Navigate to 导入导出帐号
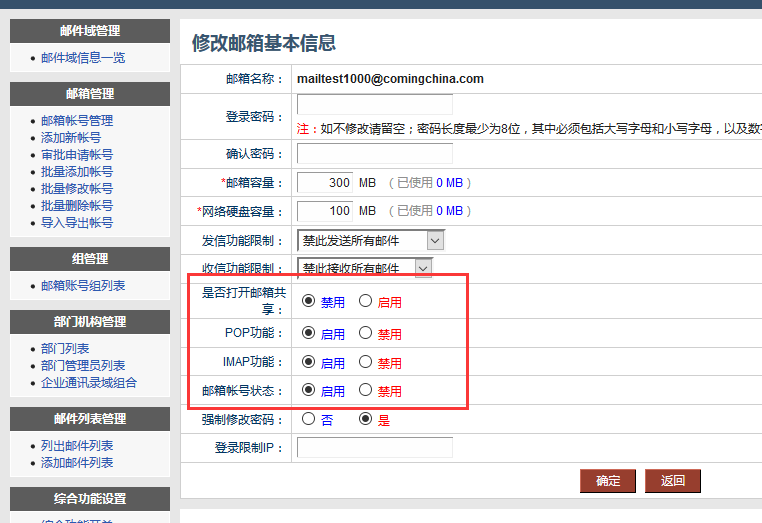 coord(77,223)
